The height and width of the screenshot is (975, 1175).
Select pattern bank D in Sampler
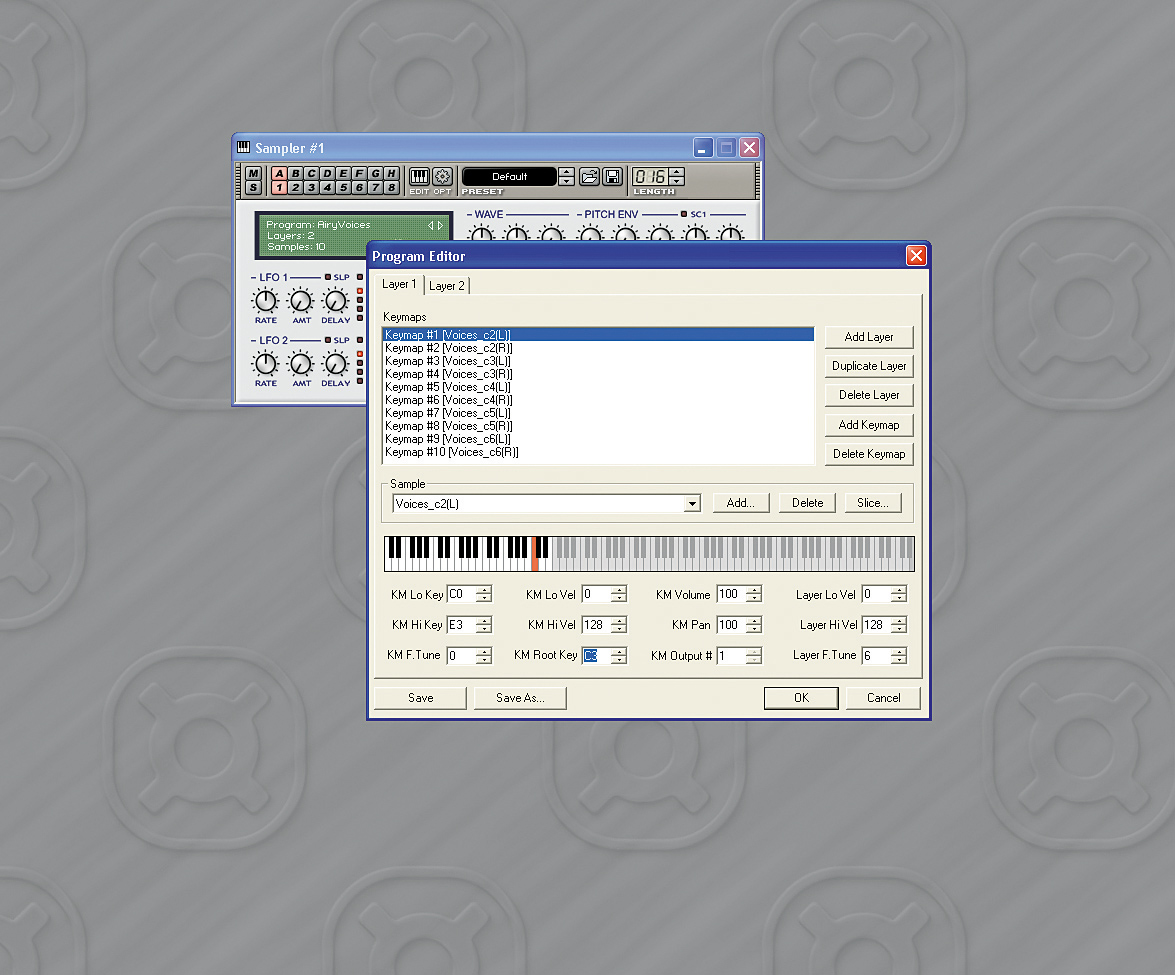(327, 174)
